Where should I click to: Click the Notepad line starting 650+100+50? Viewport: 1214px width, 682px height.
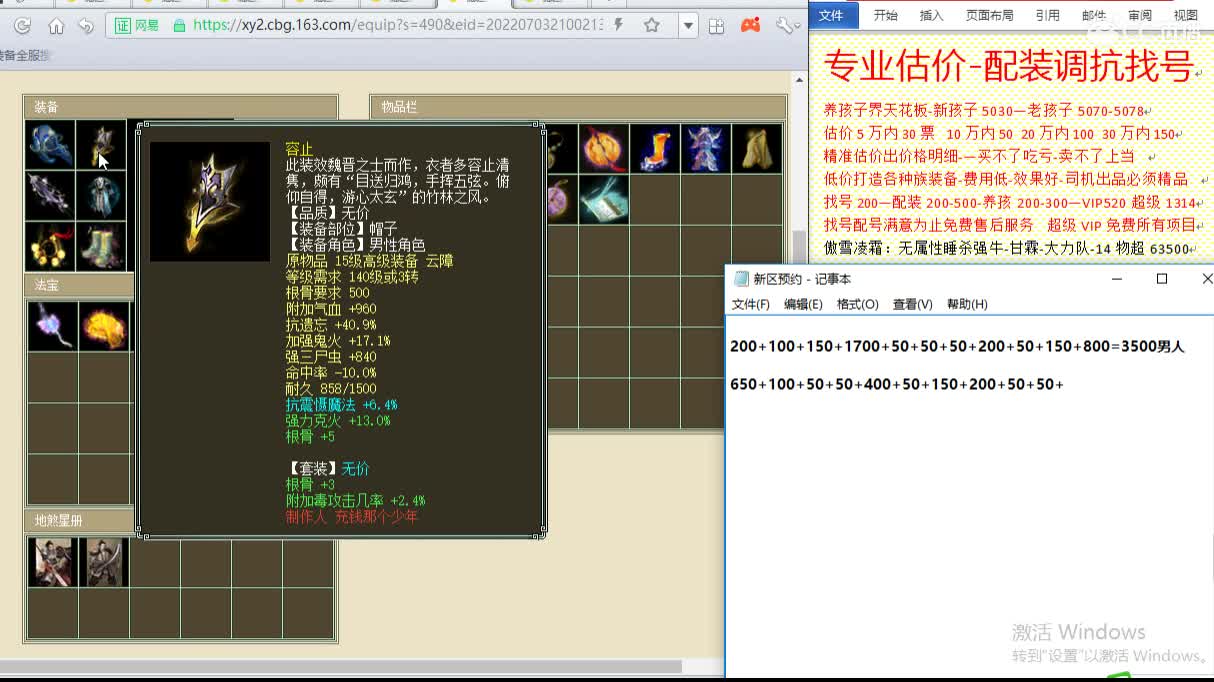(x=896, y=384)
